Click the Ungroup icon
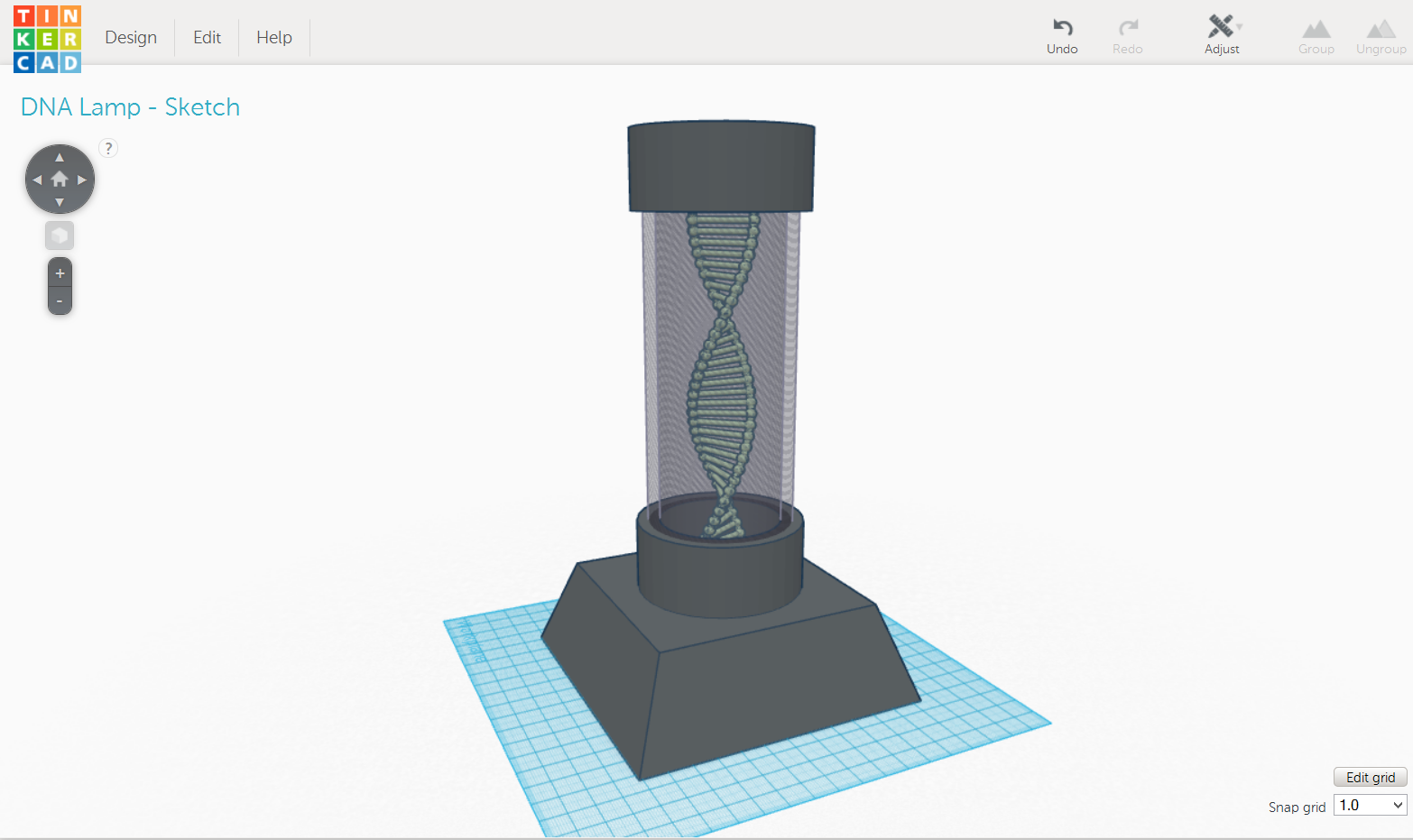The image size is (1413, 840). pyautogui.click(x=1381, y=28)
